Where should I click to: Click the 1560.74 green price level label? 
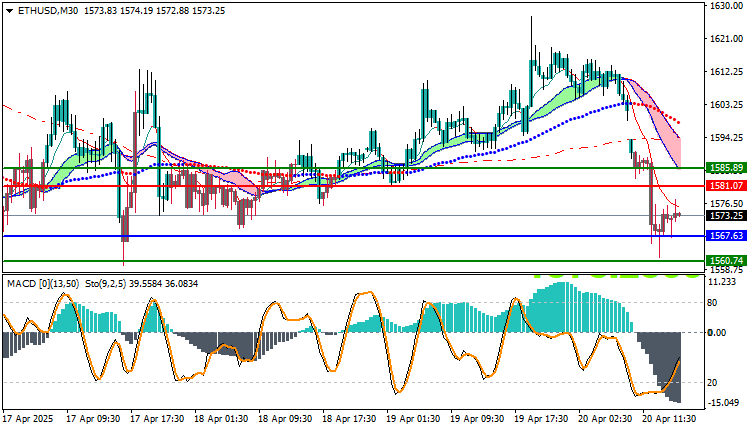[727, 261]
